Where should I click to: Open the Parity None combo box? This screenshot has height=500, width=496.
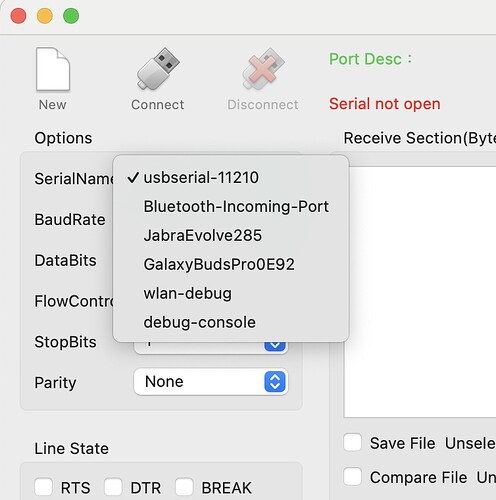click(211, 382)
